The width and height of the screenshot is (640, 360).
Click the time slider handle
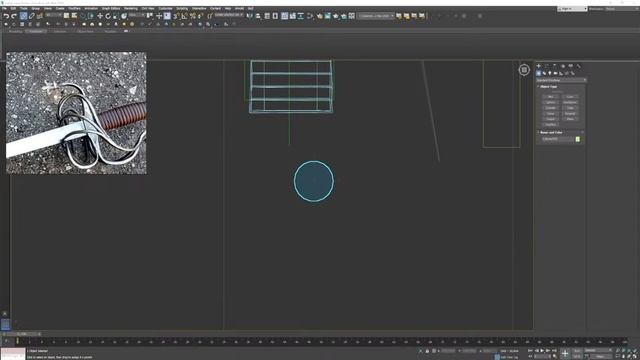[x=21, y=334]
